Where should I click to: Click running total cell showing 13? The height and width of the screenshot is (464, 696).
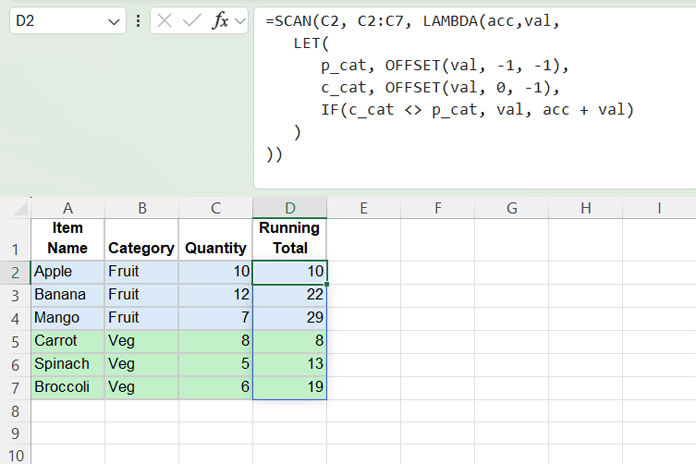click(290, 364)
